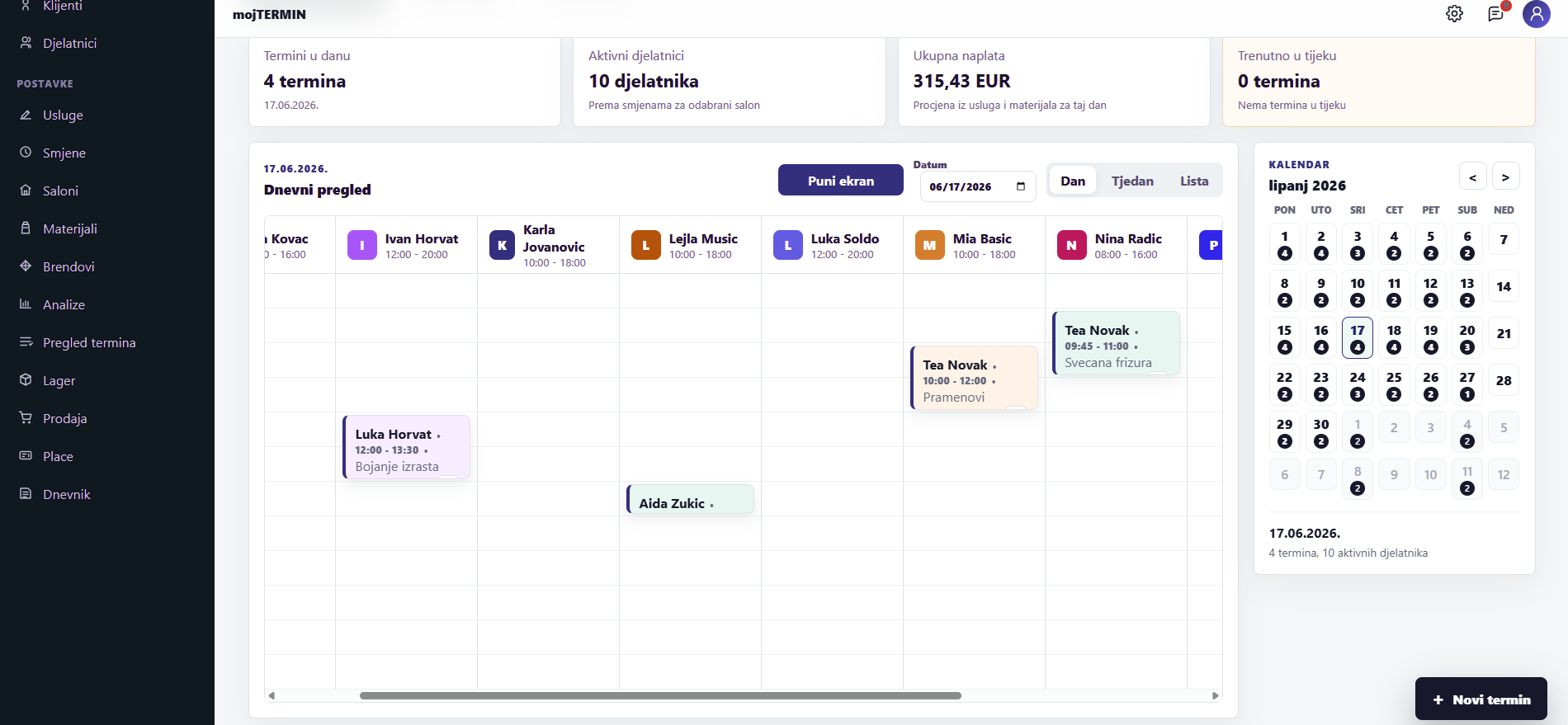Image resolution: width=1568 pixels, height=725 pixels.
Task: Select day 7 in the first calendar row
Action: click(1503, 240)
